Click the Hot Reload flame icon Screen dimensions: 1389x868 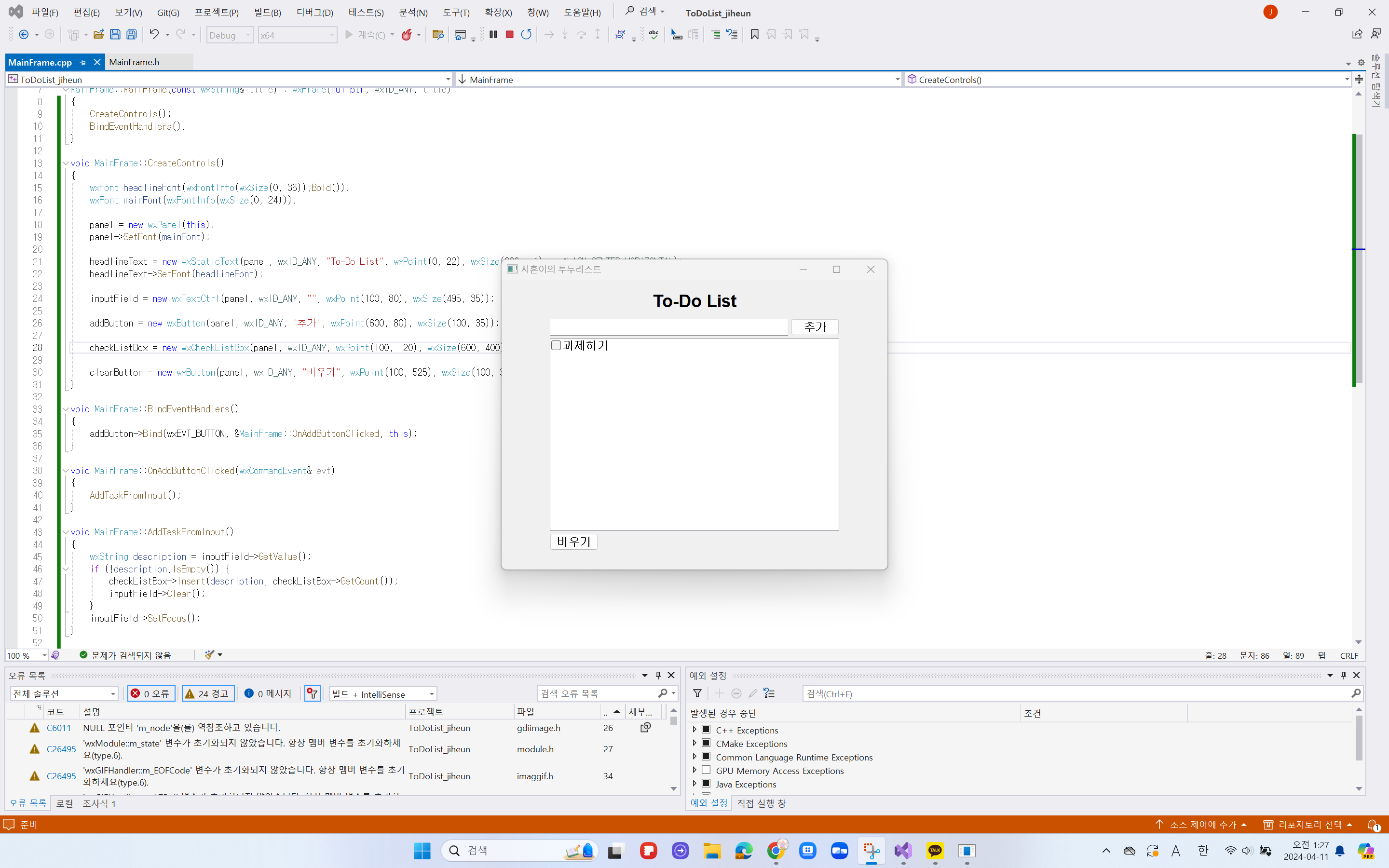coord(408,34)
